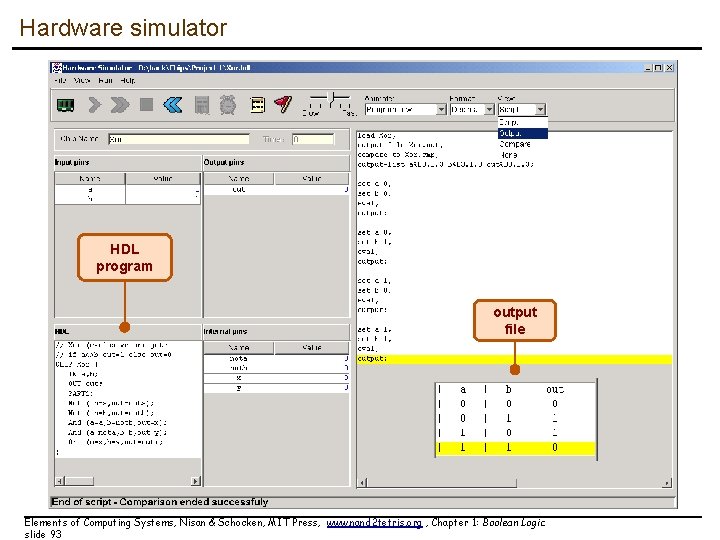Click the 'End of script' status bar message
Image resolution: width=720 pixels, height=540 pixels.
tap(159, 502)
